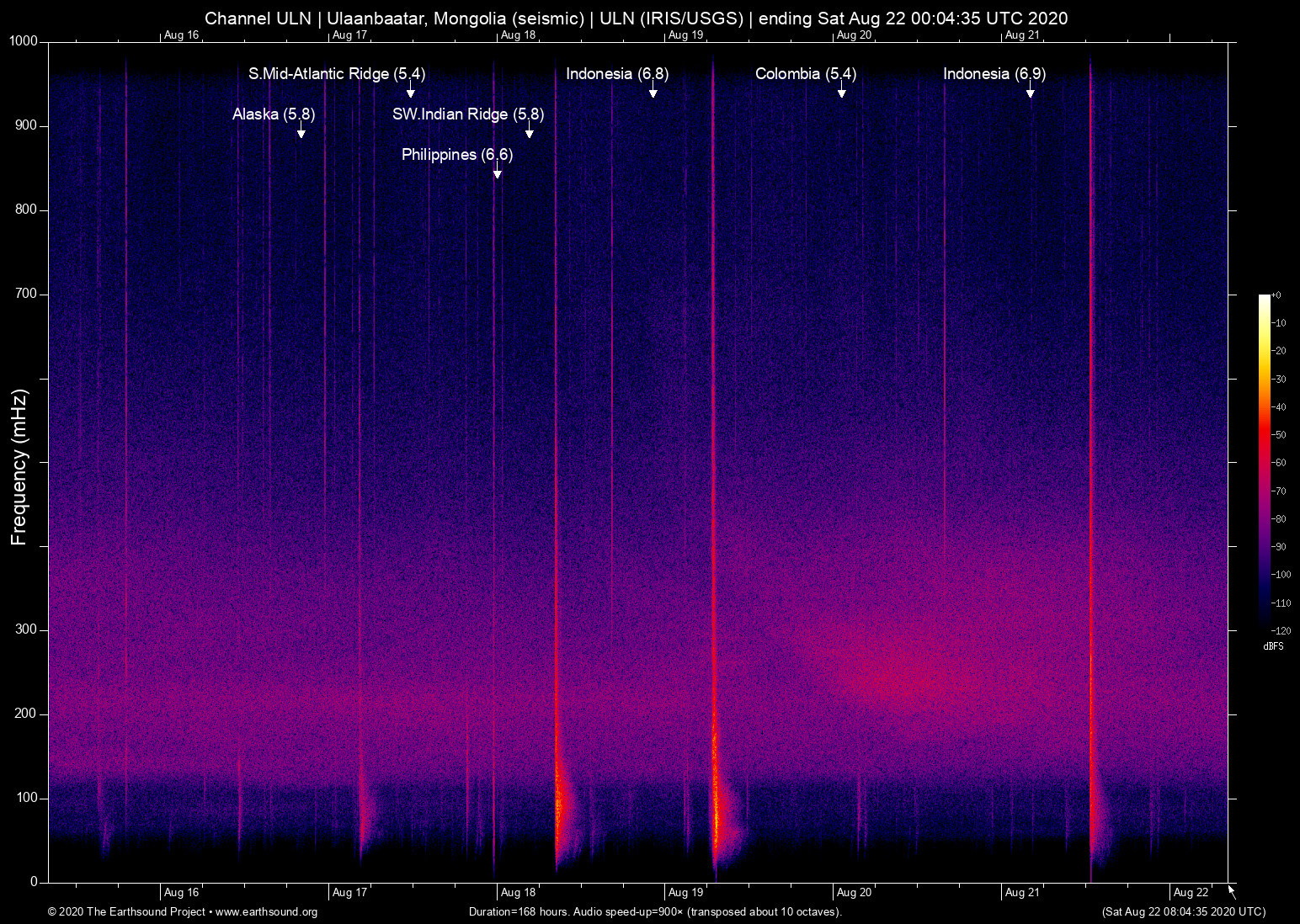Click the 0 frequency axis label
This screenshot has height=924, width=1300.
click(x=35, y=882)
